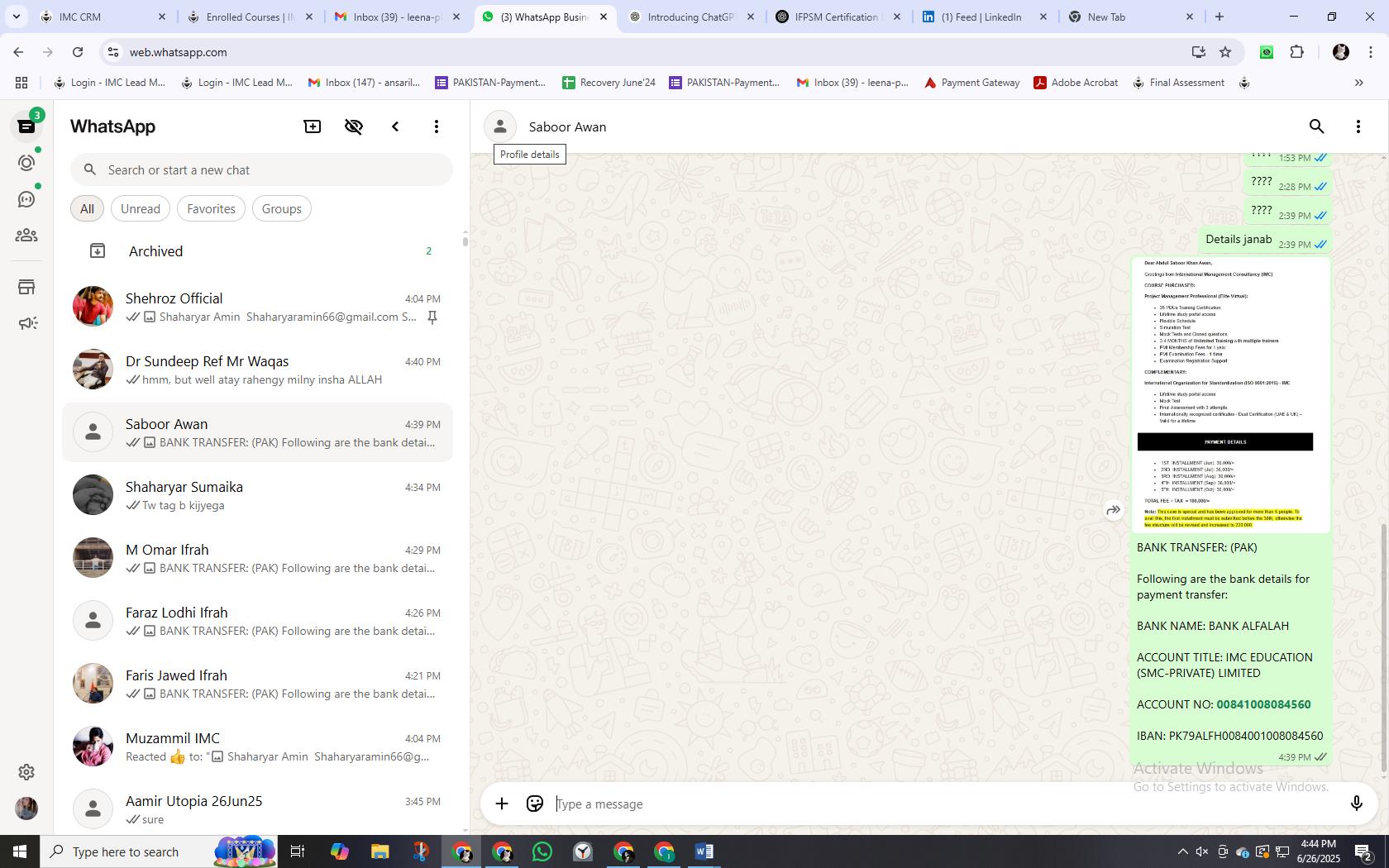Focus the Search or start a new chat field
This screenshot has width=1389, height=868.
pos(261,170)
